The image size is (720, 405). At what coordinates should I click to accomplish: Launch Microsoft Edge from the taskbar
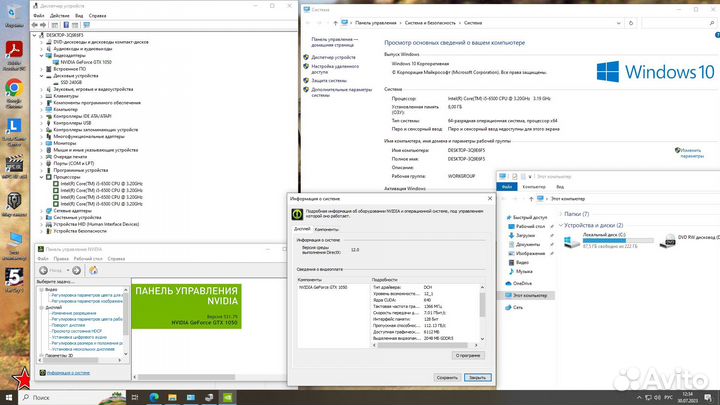(154, 397)
